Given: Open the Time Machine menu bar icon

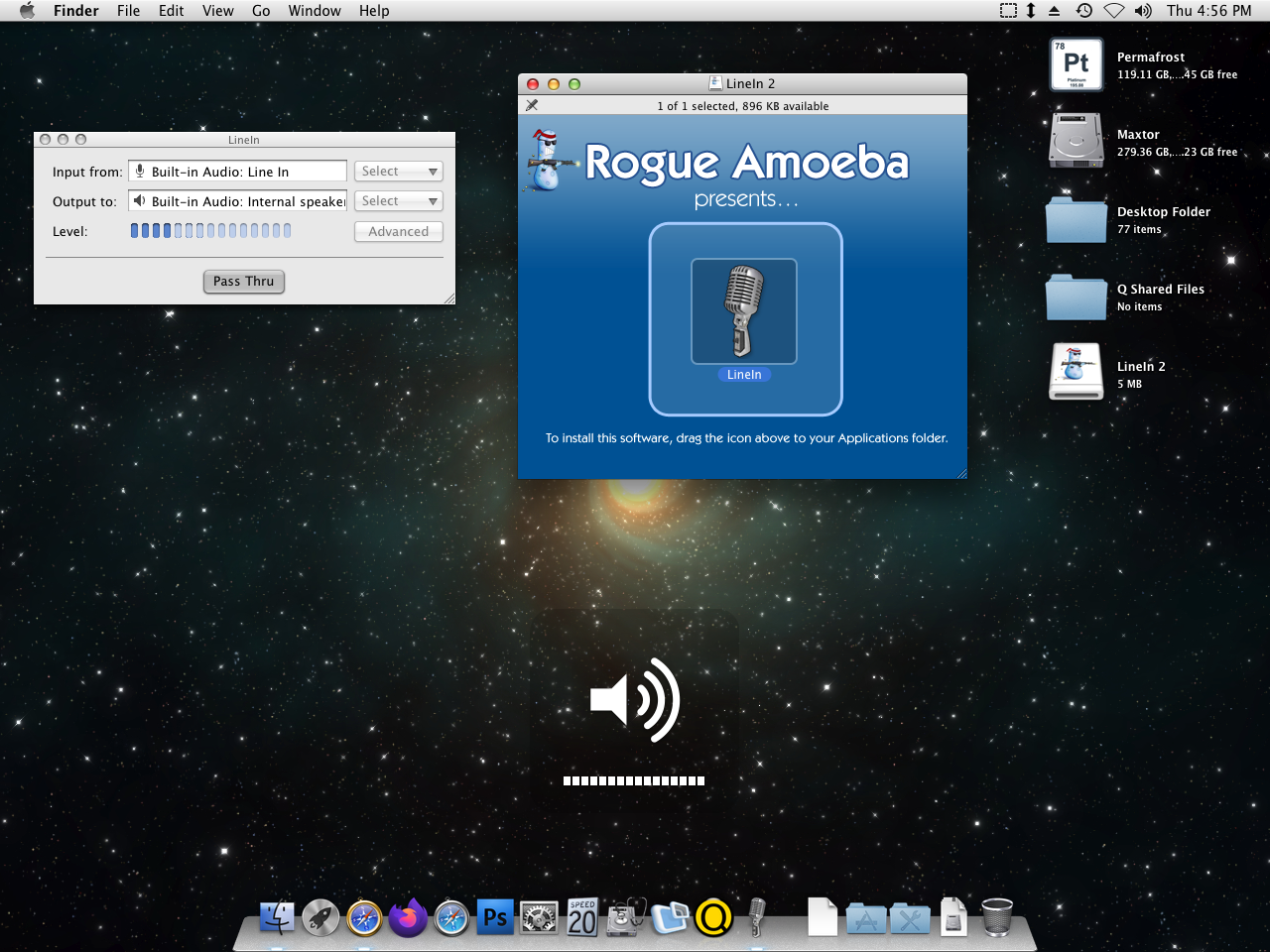Looking at the screenshot, I should click(1084, 11).
